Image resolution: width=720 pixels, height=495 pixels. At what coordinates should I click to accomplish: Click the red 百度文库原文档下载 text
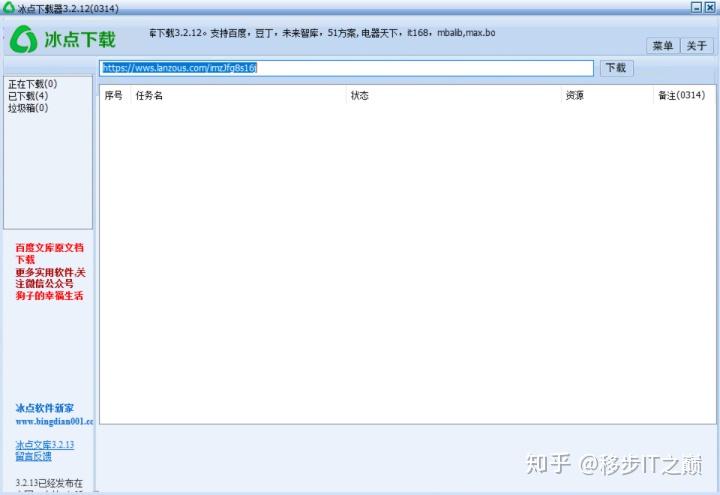point(50,253)
